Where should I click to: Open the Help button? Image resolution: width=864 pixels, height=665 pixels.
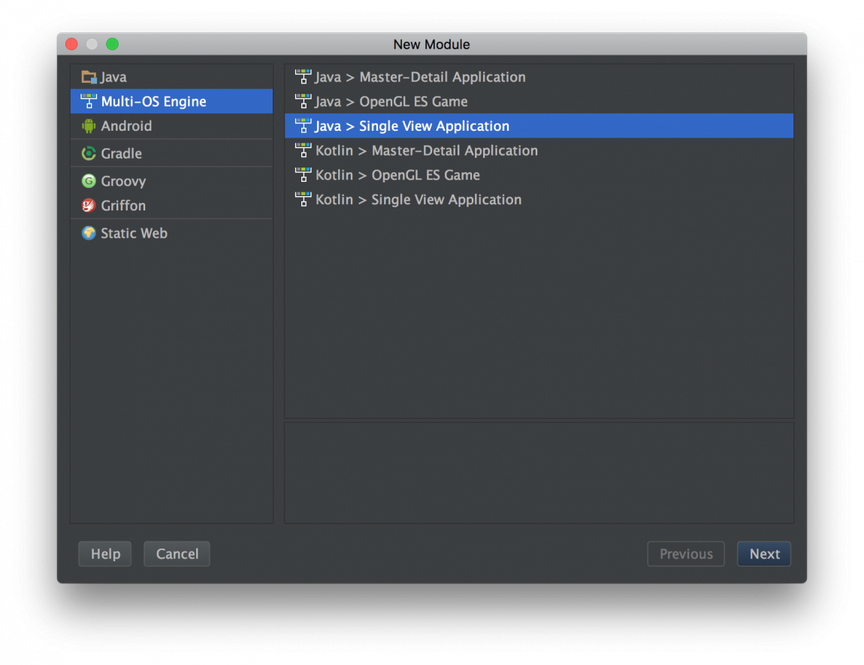click(x=105, y=554)
